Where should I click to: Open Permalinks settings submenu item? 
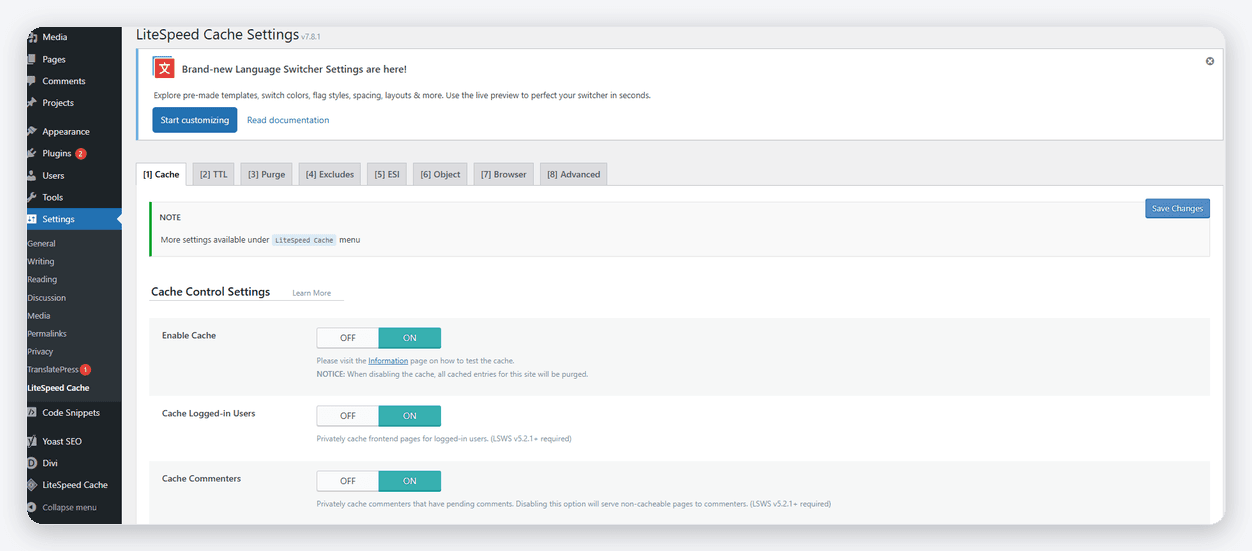point(46,333)
